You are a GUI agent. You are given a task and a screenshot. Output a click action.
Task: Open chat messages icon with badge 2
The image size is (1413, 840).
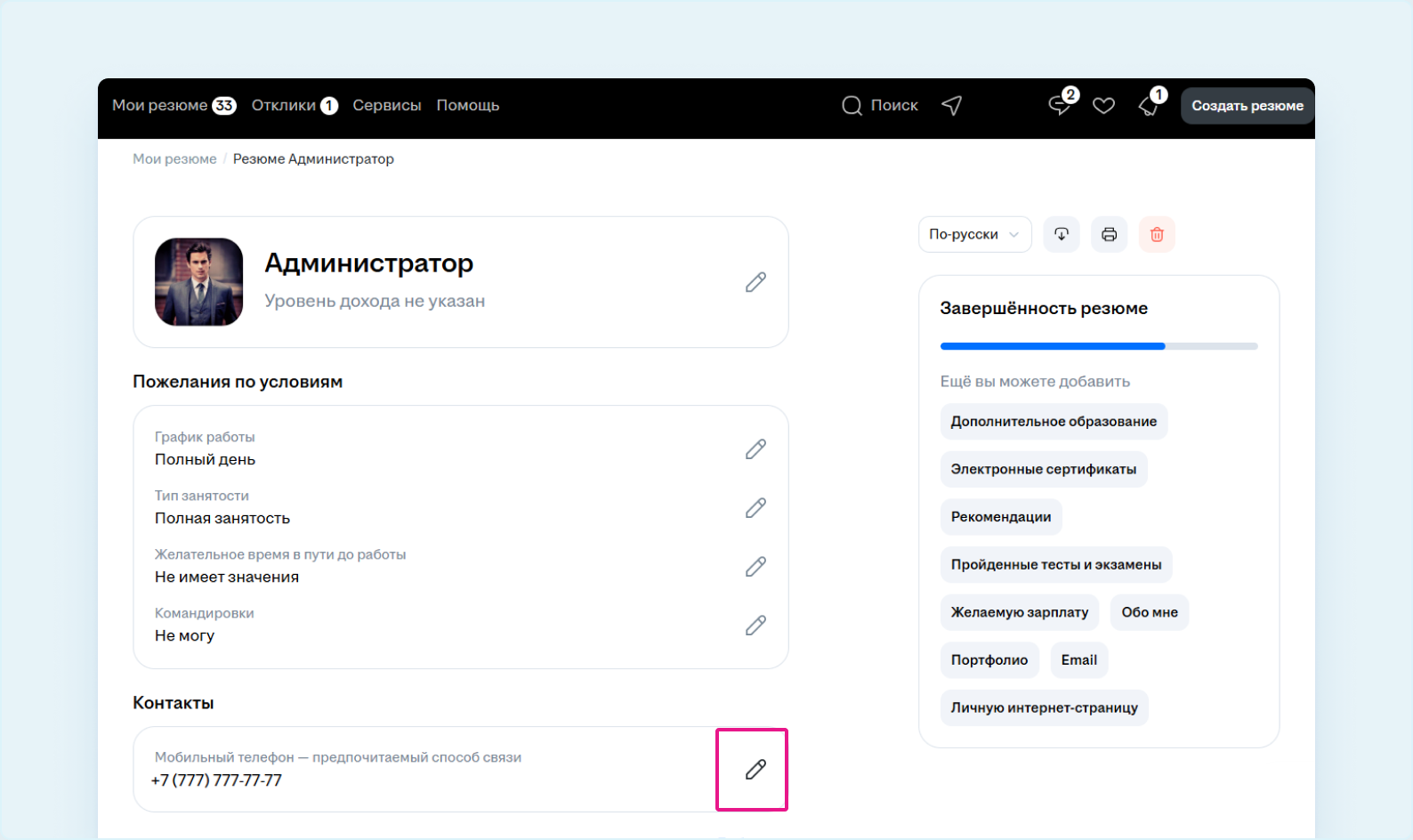click(1061, 105)
